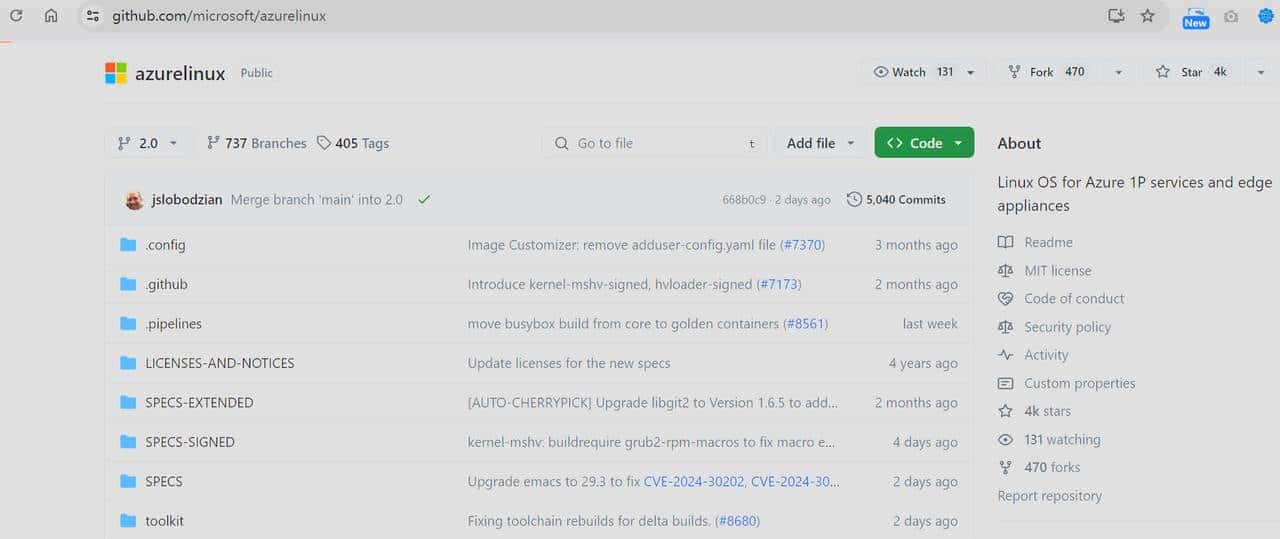
Task: Open the extension icon labeled New
Action: point(1195,17)
